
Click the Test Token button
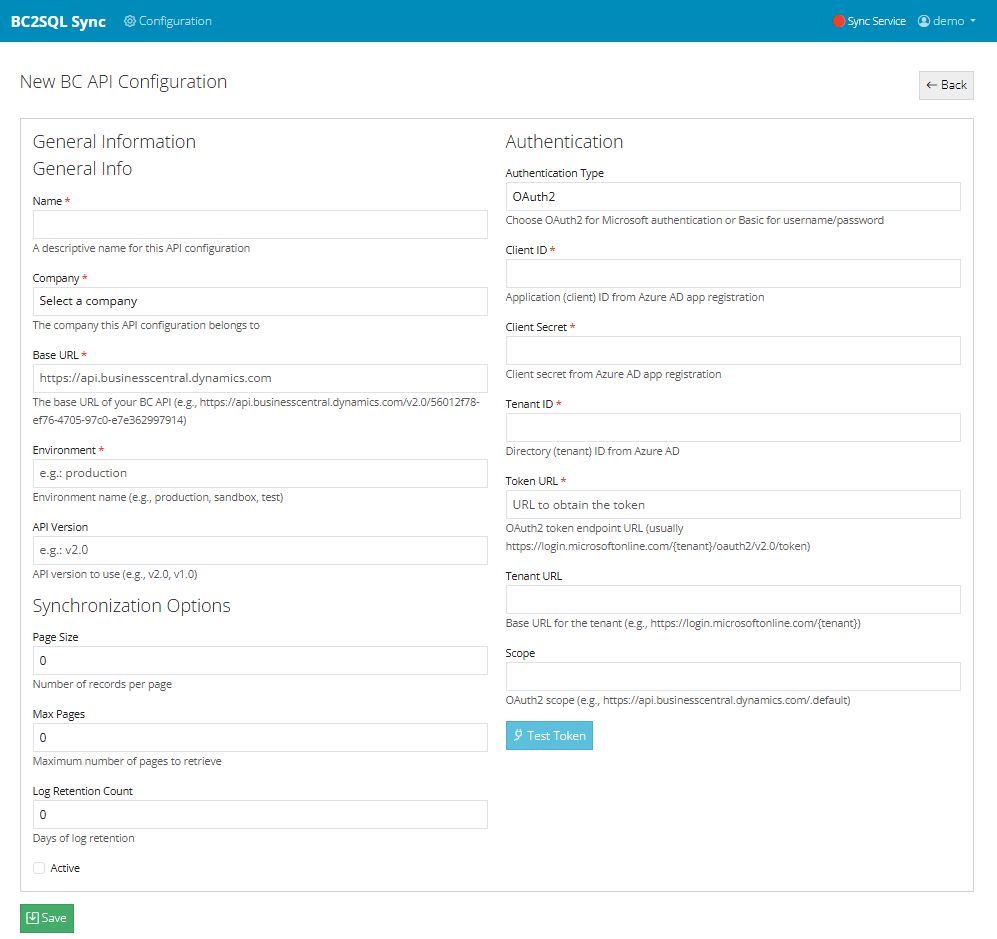pos(549,735)
